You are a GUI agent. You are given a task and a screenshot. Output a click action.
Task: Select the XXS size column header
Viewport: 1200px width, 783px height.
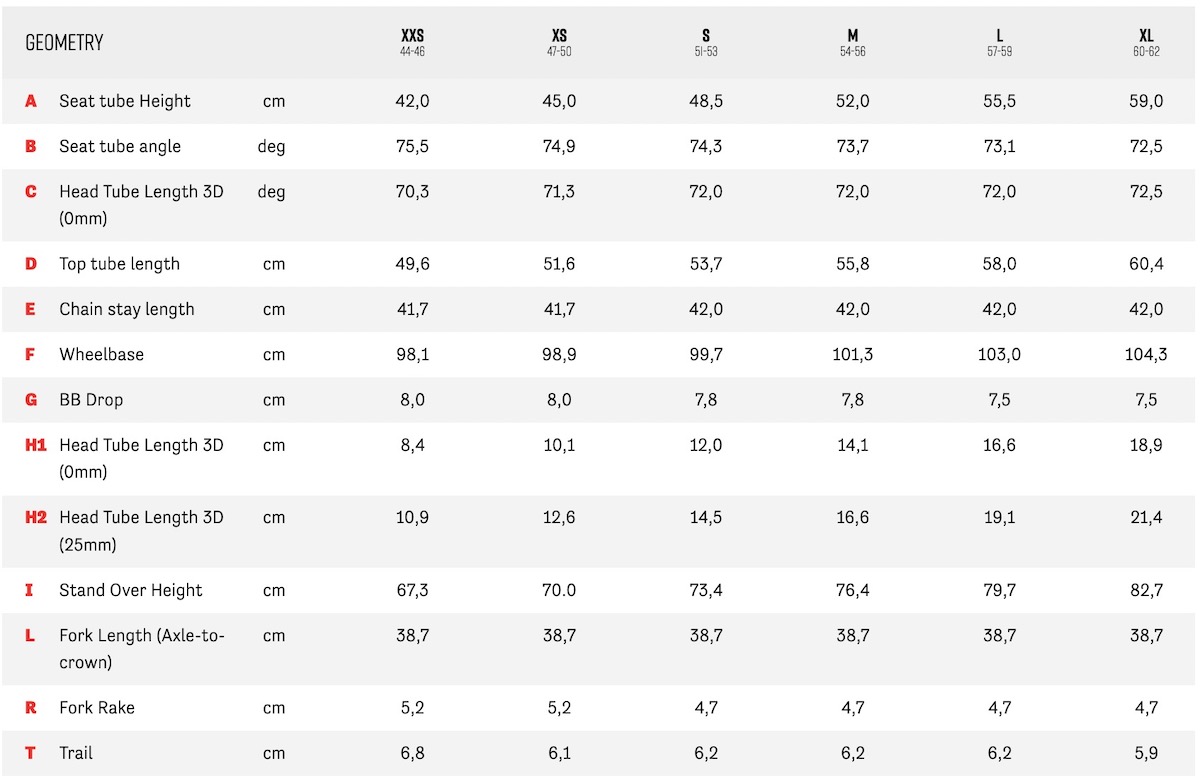pos(412,42)
